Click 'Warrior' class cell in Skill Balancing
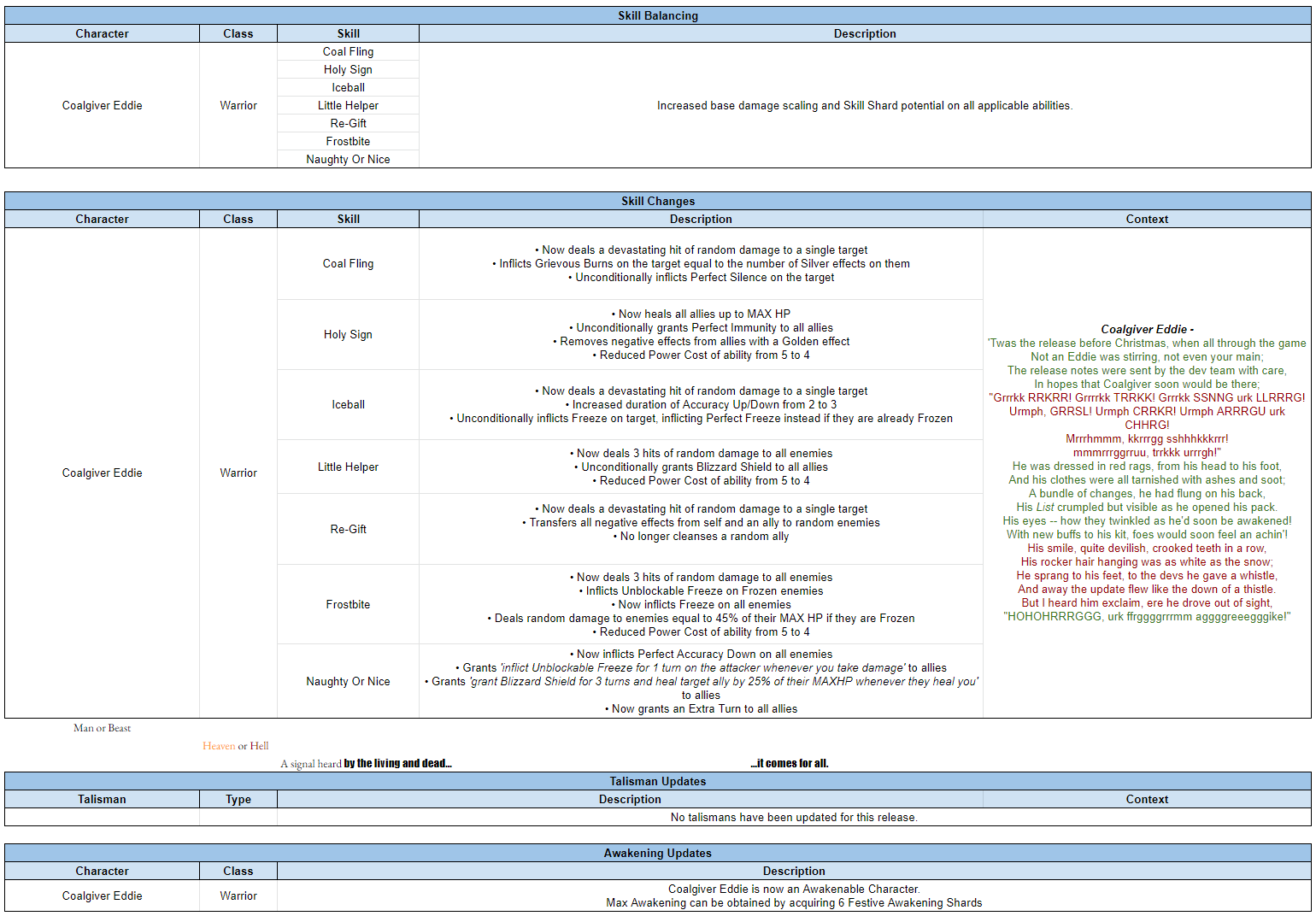Screen dimensions: 1316x916 (x=238, y=105)
